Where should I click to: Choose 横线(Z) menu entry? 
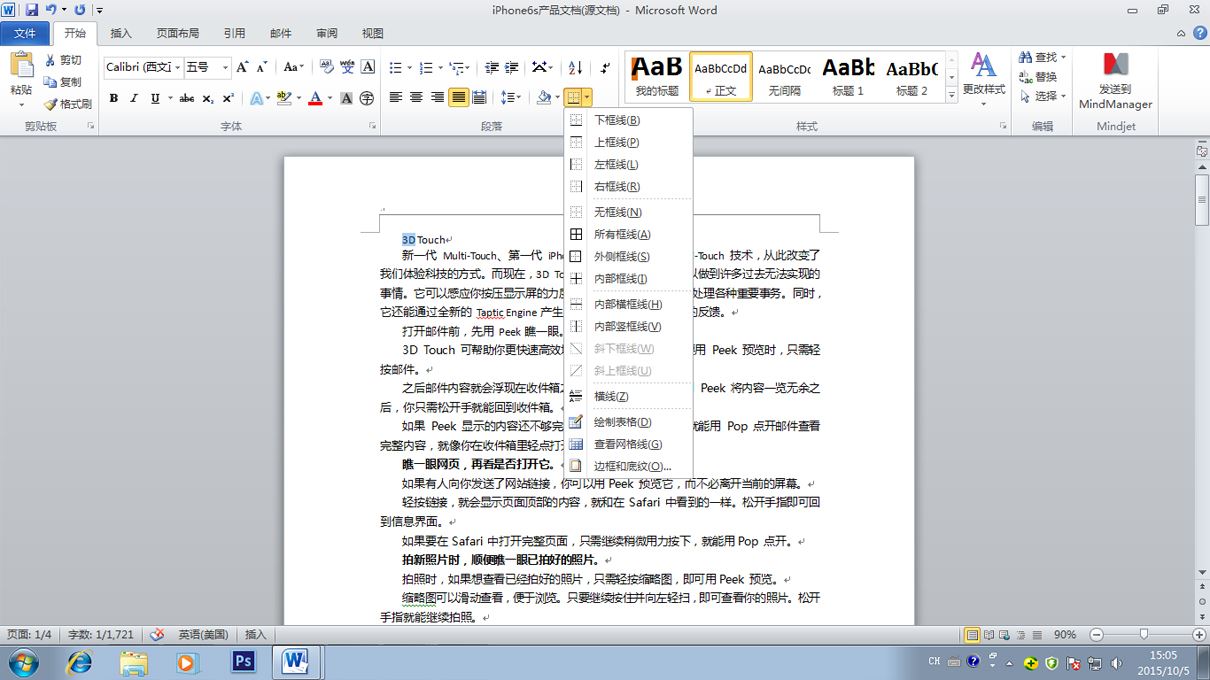628,396
